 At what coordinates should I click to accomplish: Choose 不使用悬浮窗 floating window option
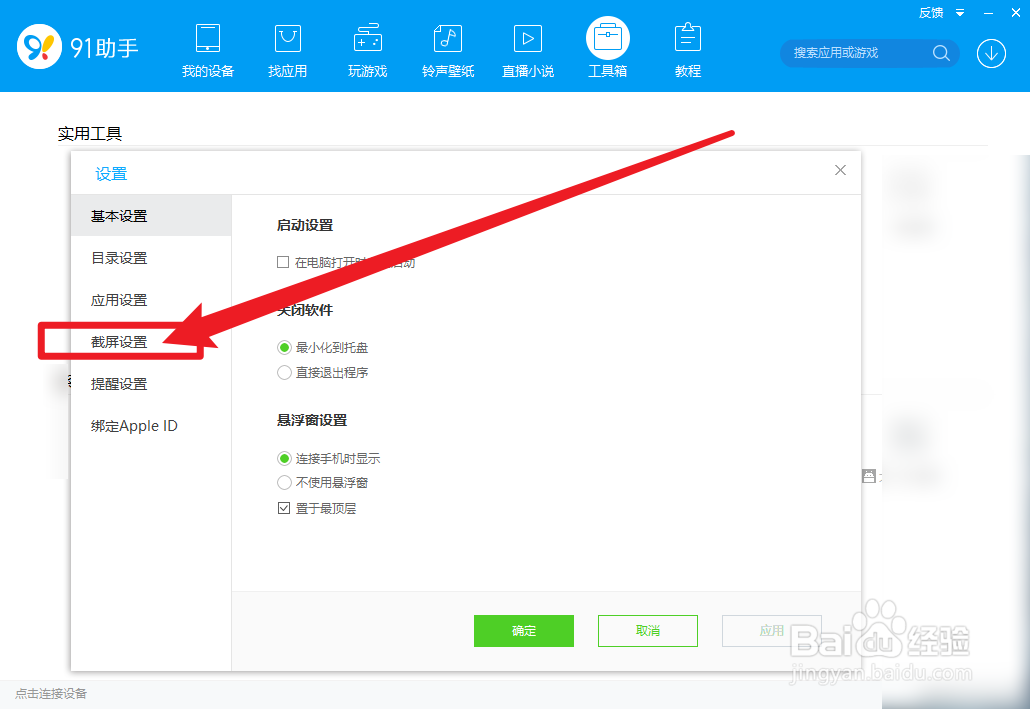(x=283, y=482)
